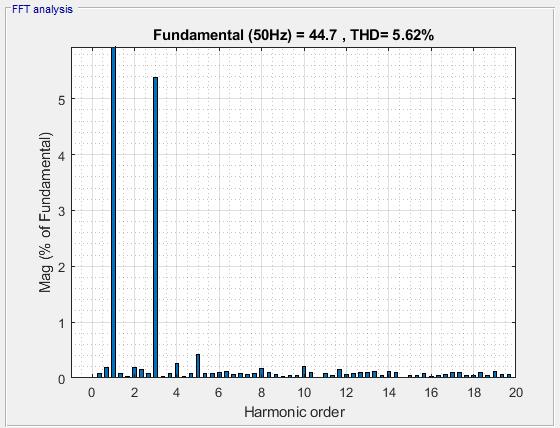Viewport: 560px width, 428px height.
Task: Click the y-axis tick label 3
Action: [x=61, y=211]
